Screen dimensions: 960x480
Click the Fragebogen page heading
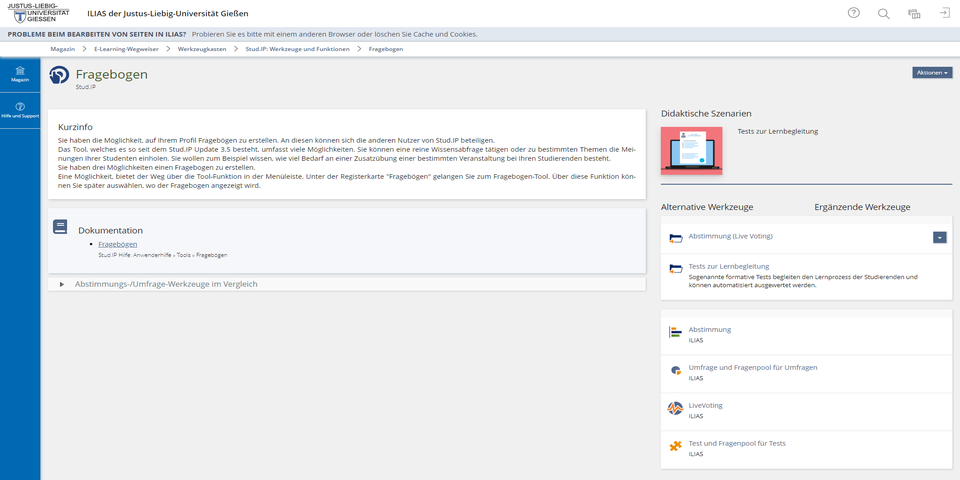point(111,75)
